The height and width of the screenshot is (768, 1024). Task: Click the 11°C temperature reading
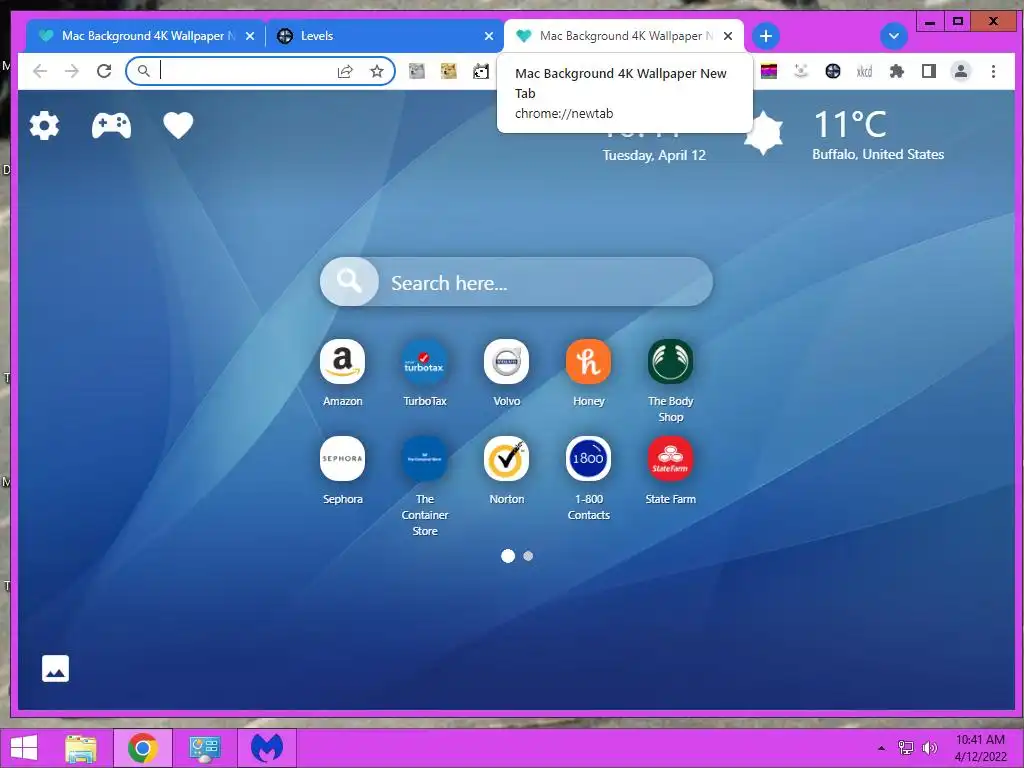click(x=850, y=124)
